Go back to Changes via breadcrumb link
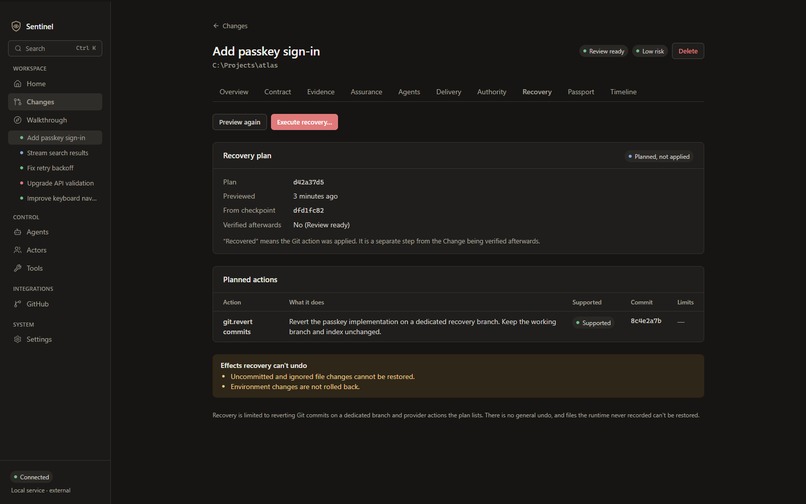Screen dimensions: 806x504 pos(230,26)
